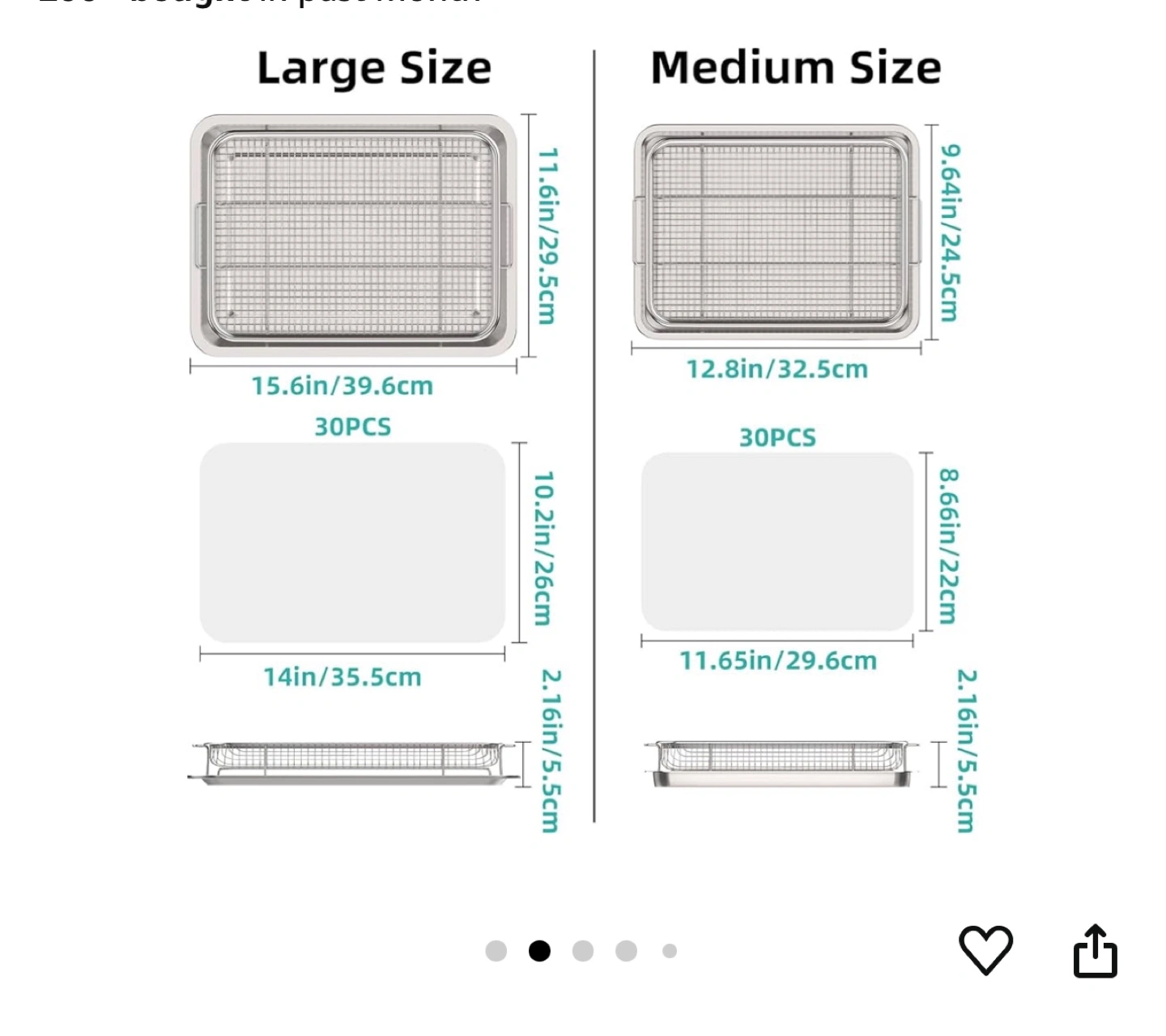Click the medium parchment sheet illustration

pos(777,542)
